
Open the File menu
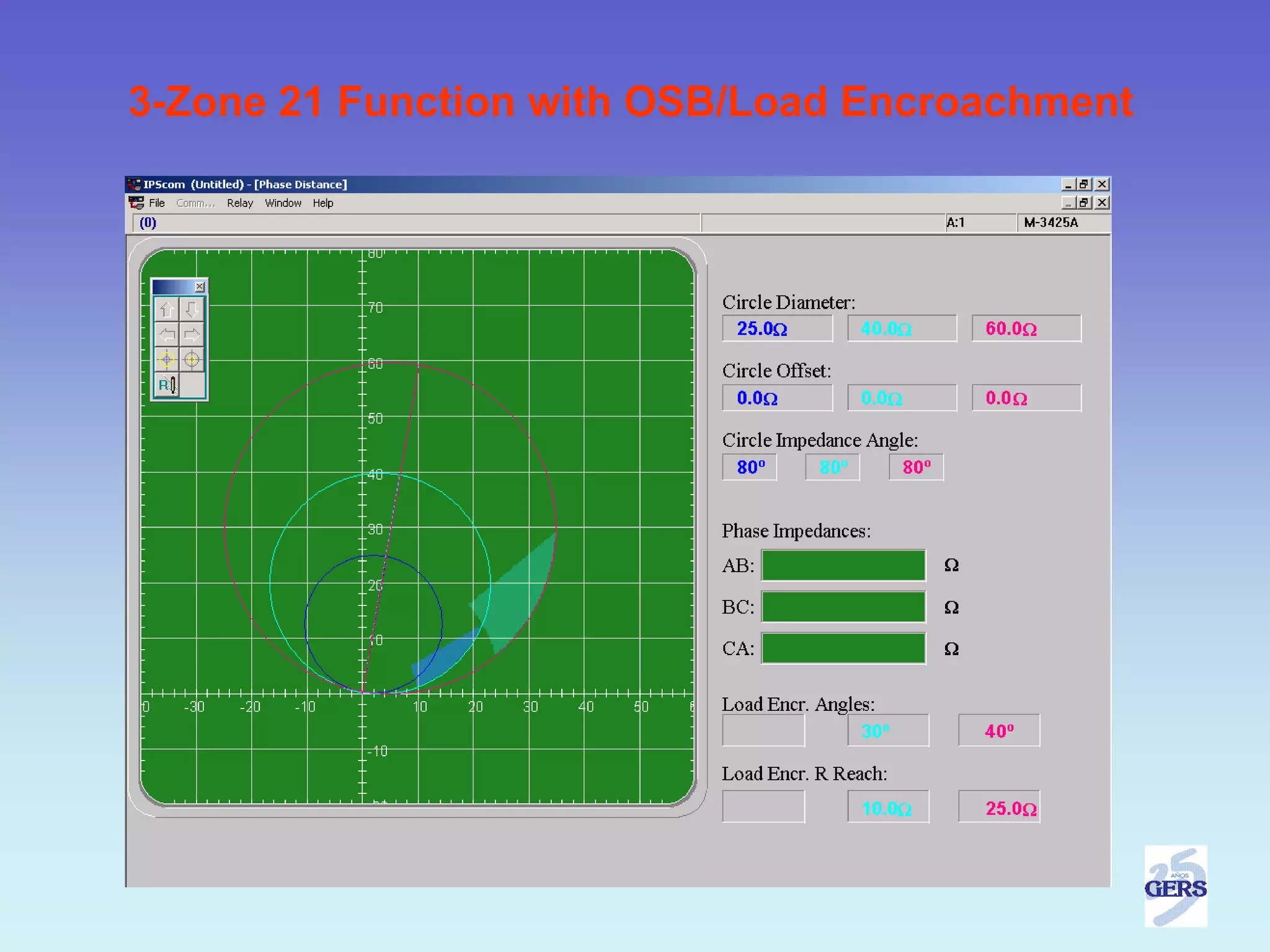[157, 203]
